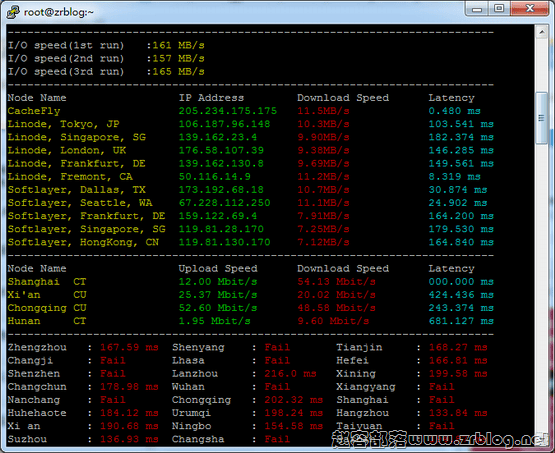Click the Chongqing CU row name
The height and width of the screenshot is (453, 555).
click(x=47, y=308)
